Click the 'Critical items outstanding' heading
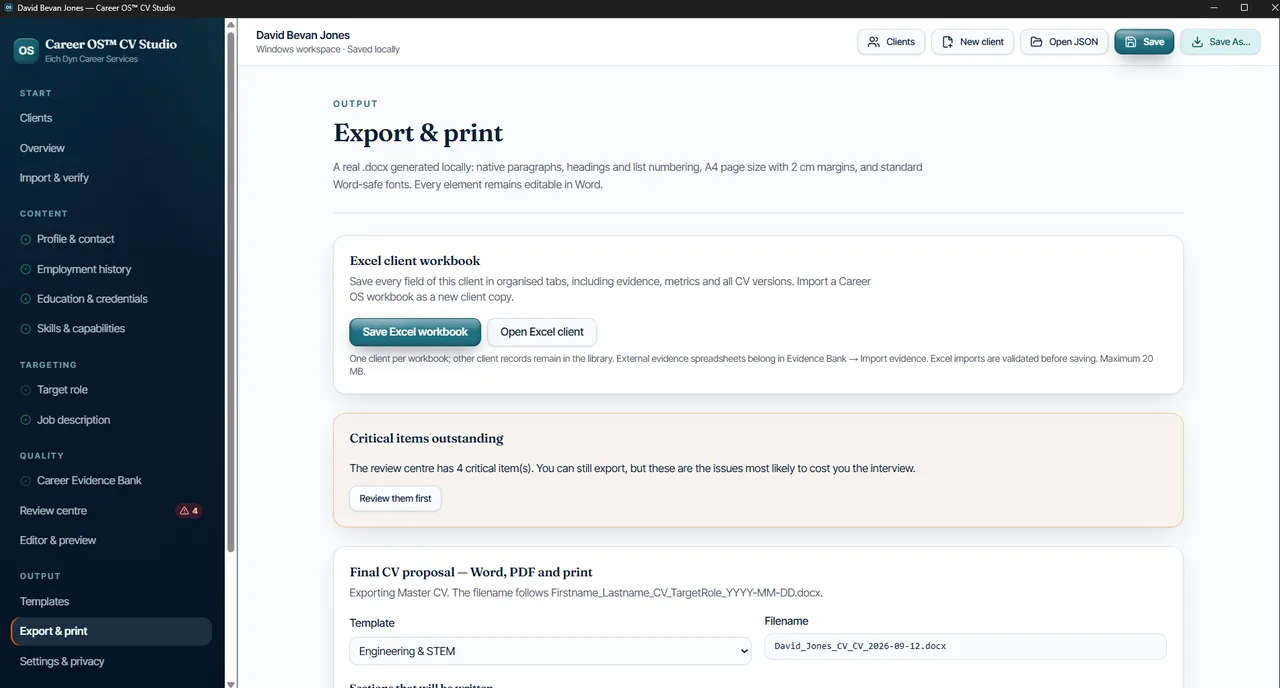The height and width of the screenshot is (688, 1280). (x=426, y=438)
